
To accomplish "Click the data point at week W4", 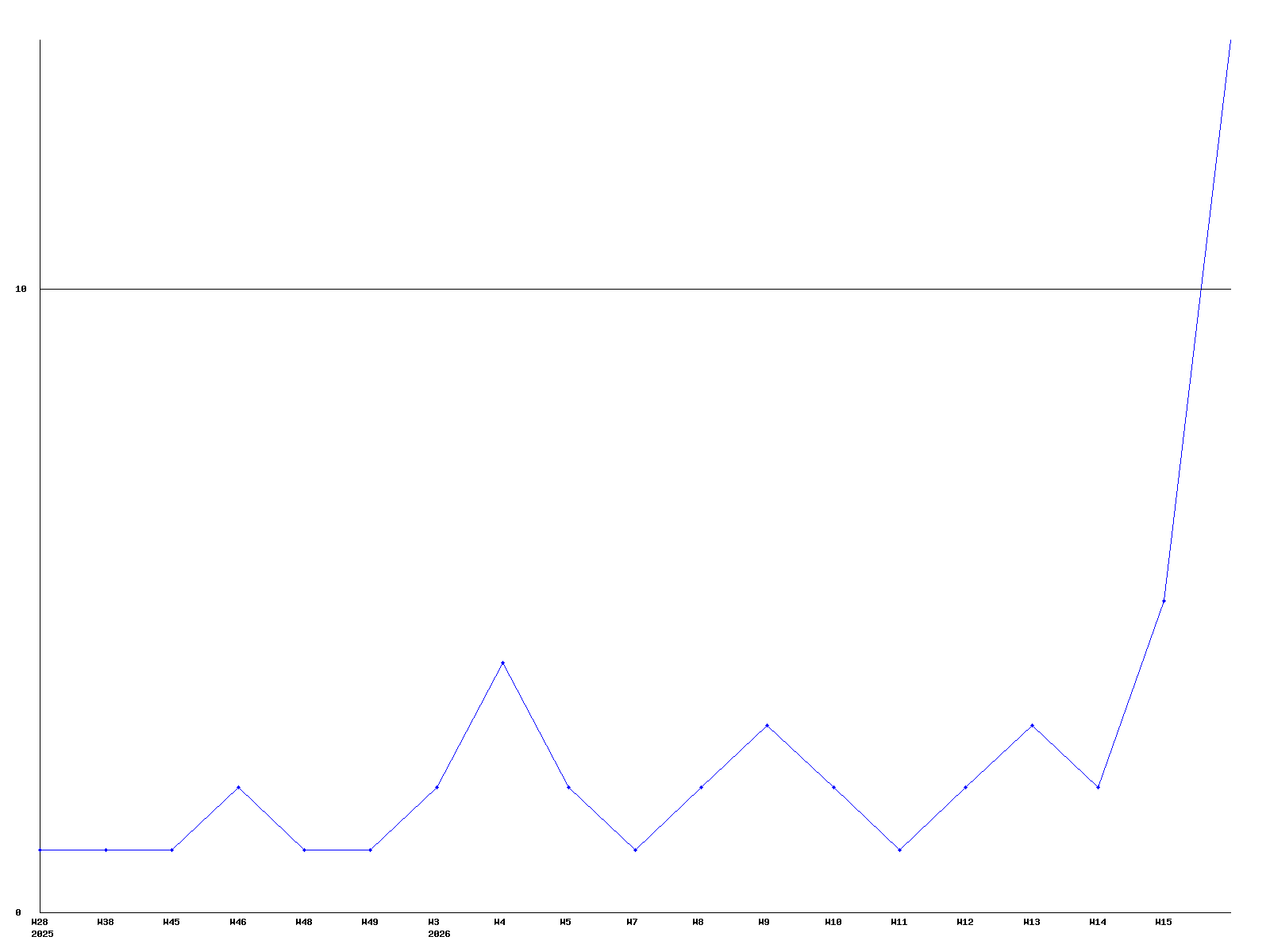I will [502, 662].
